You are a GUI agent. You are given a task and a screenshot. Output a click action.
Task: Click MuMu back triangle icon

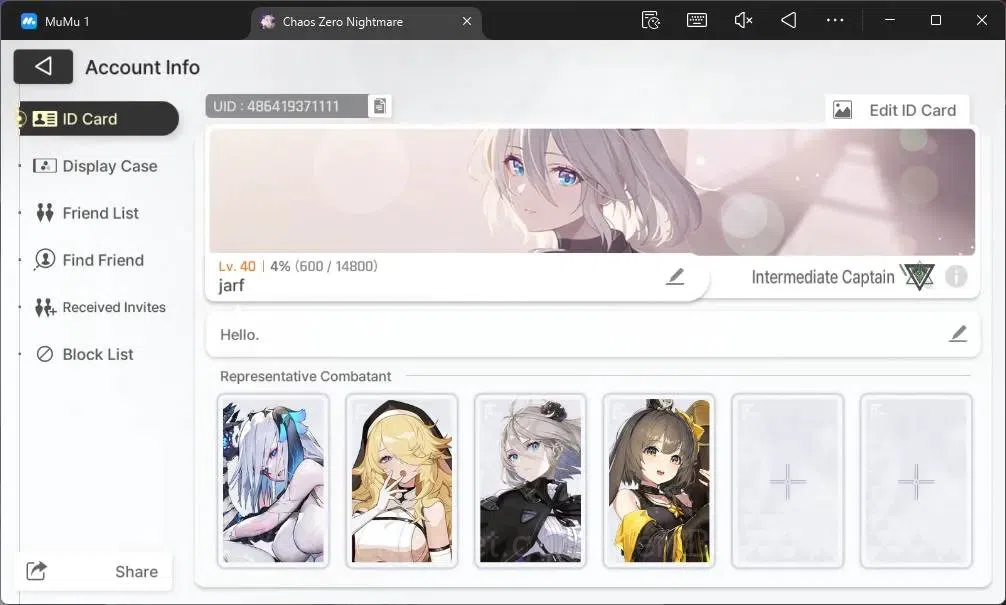[x=789, y=21]
